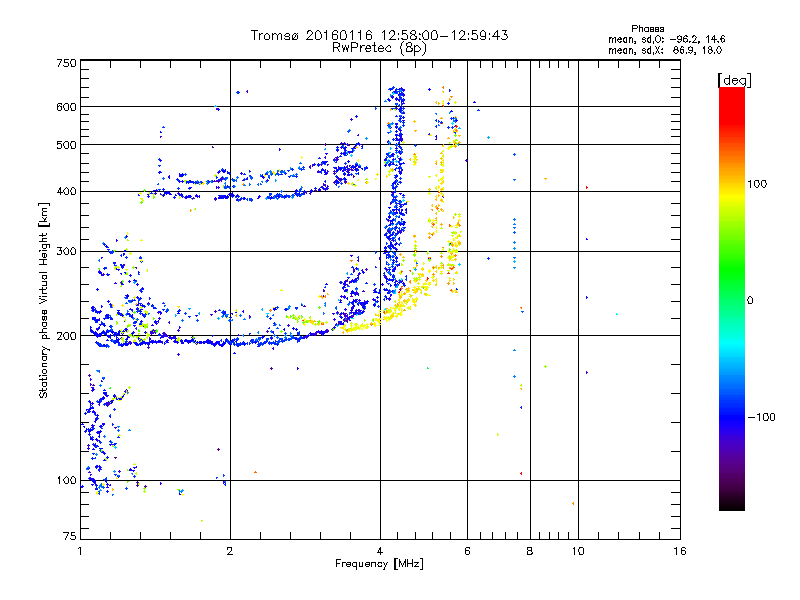Click the x-axis tick label '6'
800x600 pixels.
point(467,551)
